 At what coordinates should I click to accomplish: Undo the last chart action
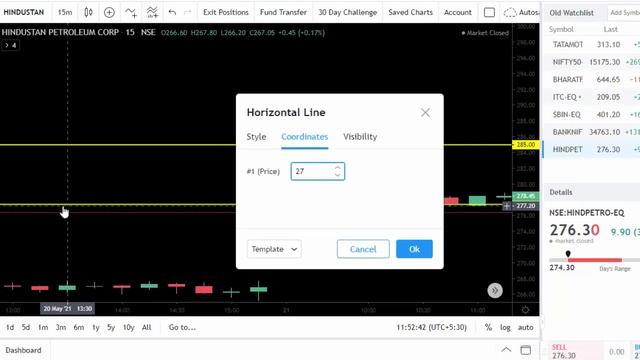(x=172, y=12)
